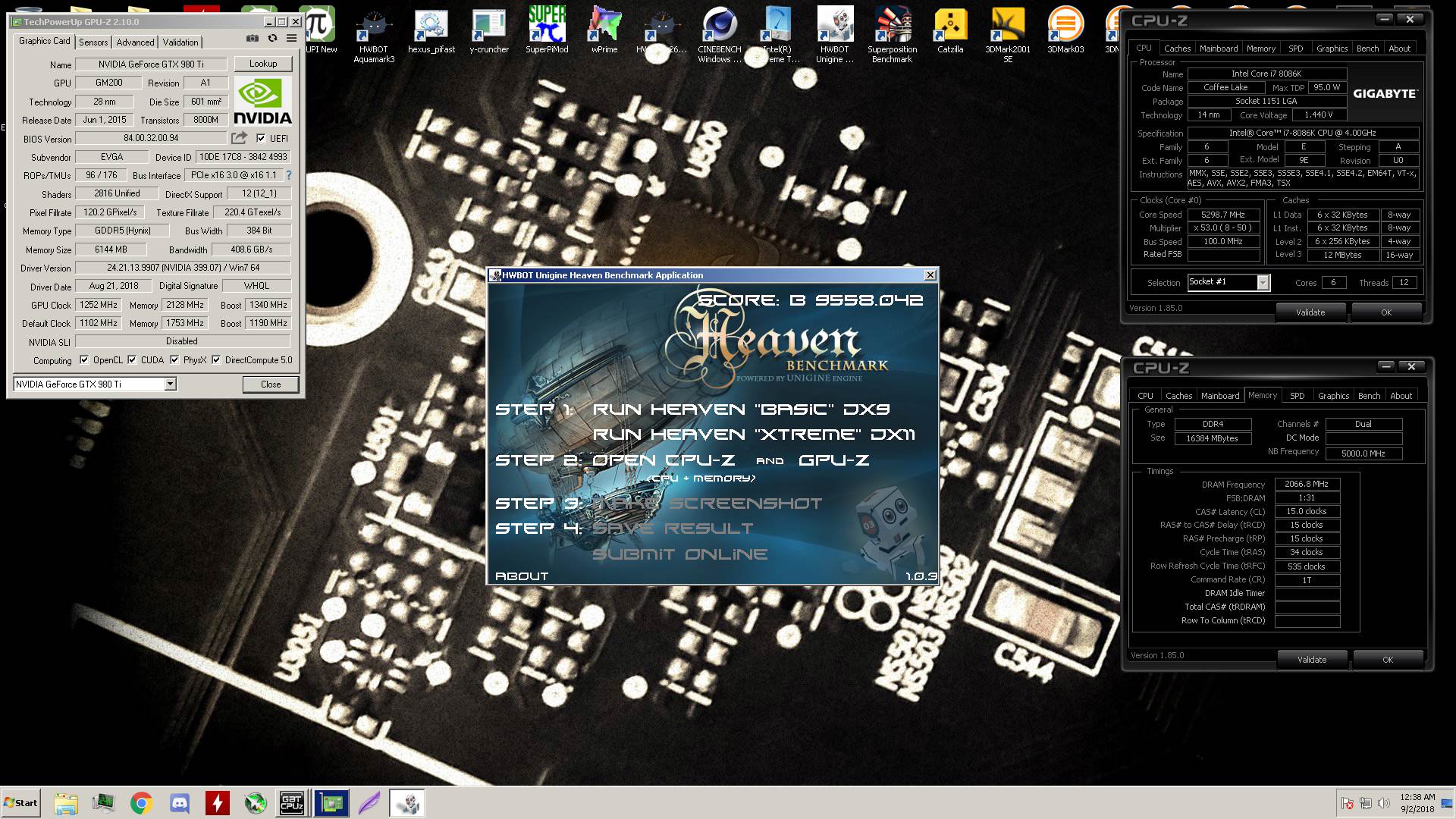Click the GPU-Z screenshot camera icon
Screen dimensions: 1456x819
pos(253,39)
